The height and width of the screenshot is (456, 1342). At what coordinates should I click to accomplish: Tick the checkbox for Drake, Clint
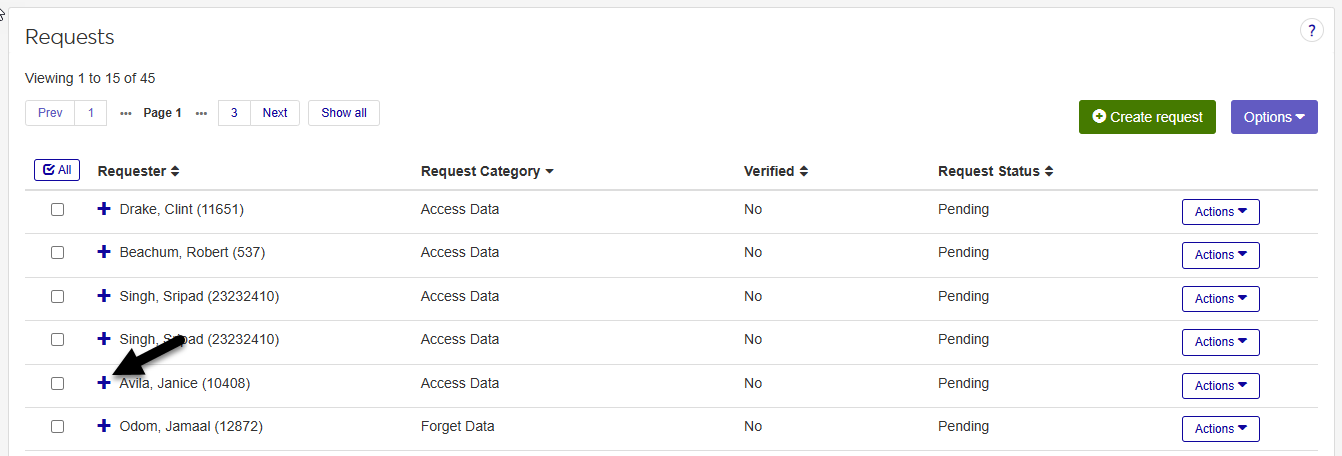[57, 210]
